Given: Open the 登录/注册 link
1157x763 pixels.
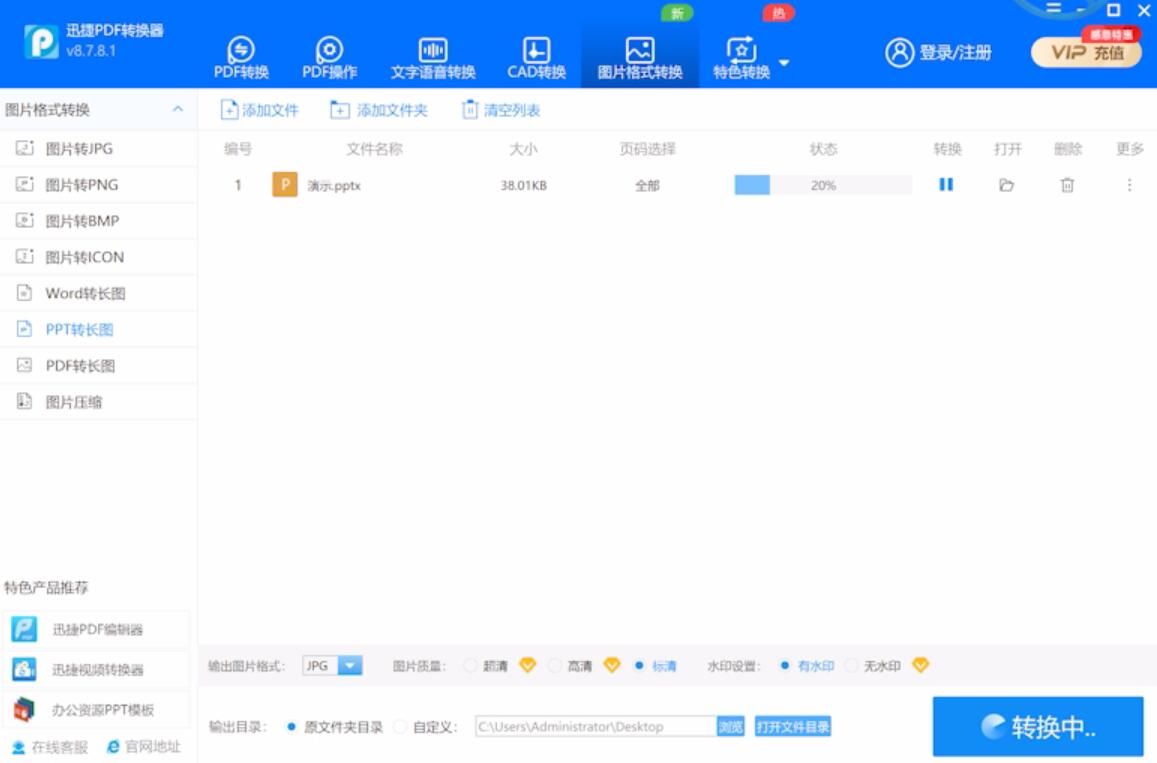Looking at the screenshot, I should tap(955, 52).
